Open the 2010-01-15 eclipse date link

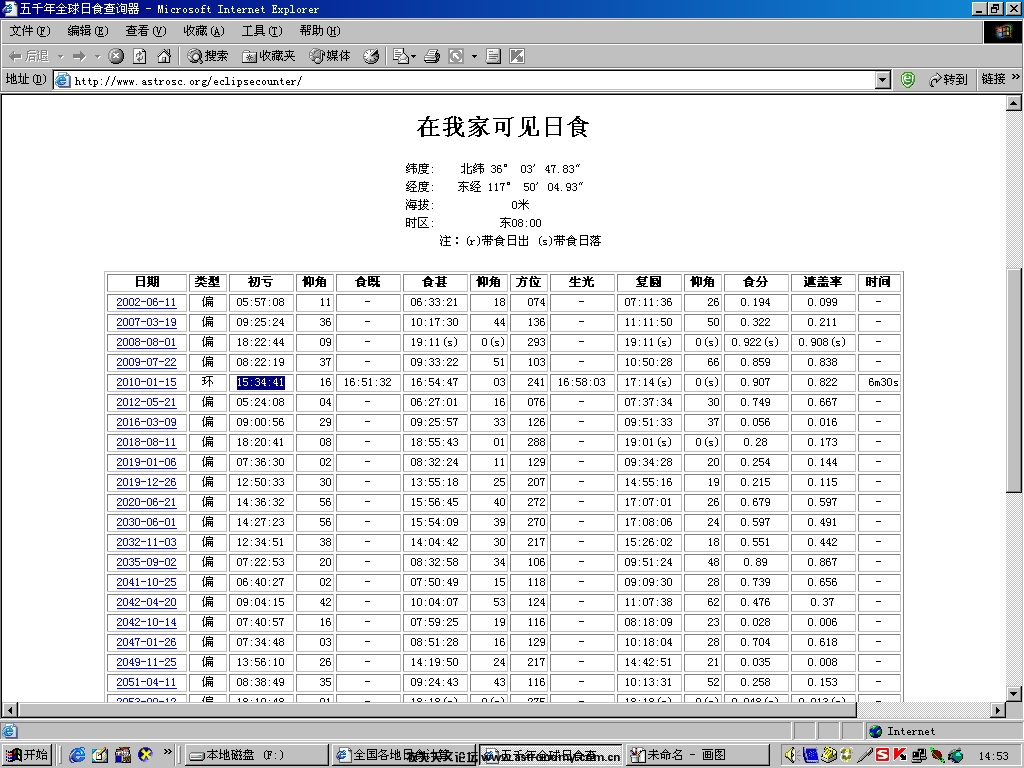tap(146, 382)
